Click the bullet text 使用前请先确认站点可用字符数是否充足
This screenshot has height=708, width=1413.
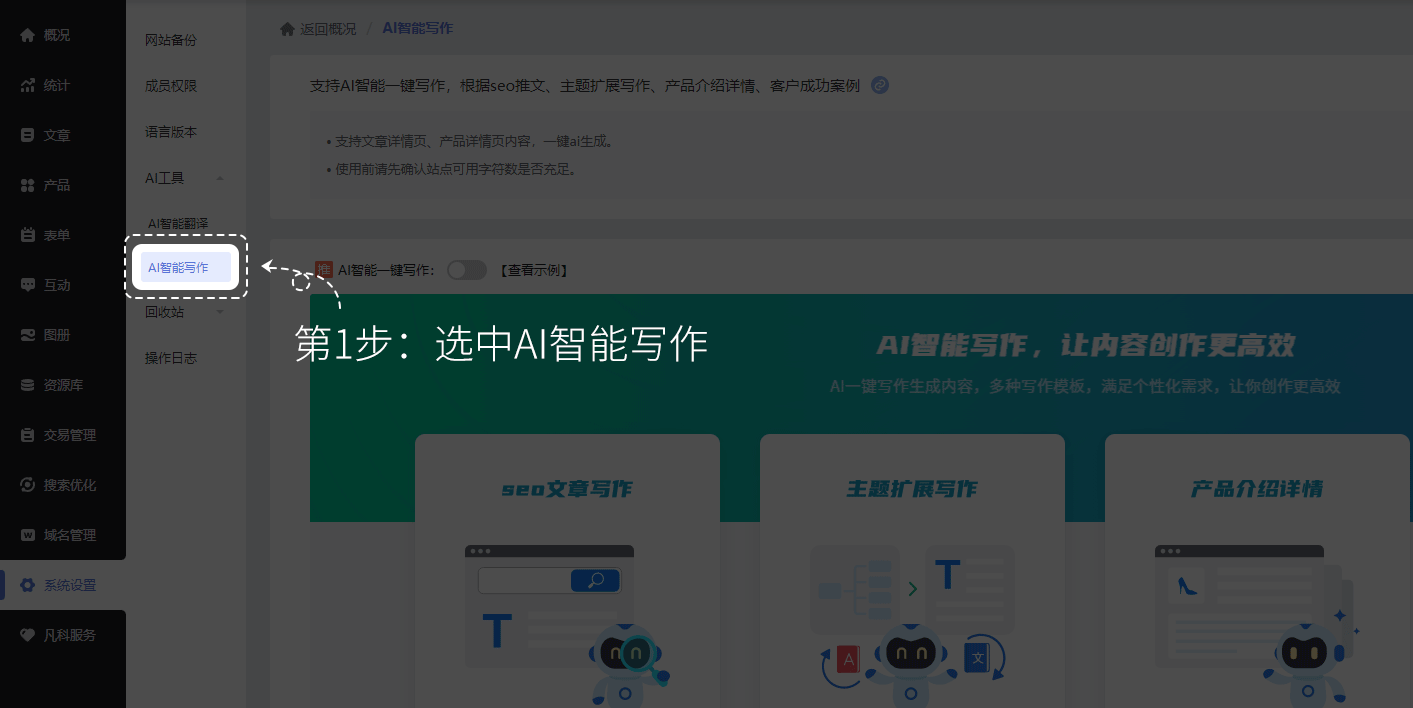click(x=456, y=169)
